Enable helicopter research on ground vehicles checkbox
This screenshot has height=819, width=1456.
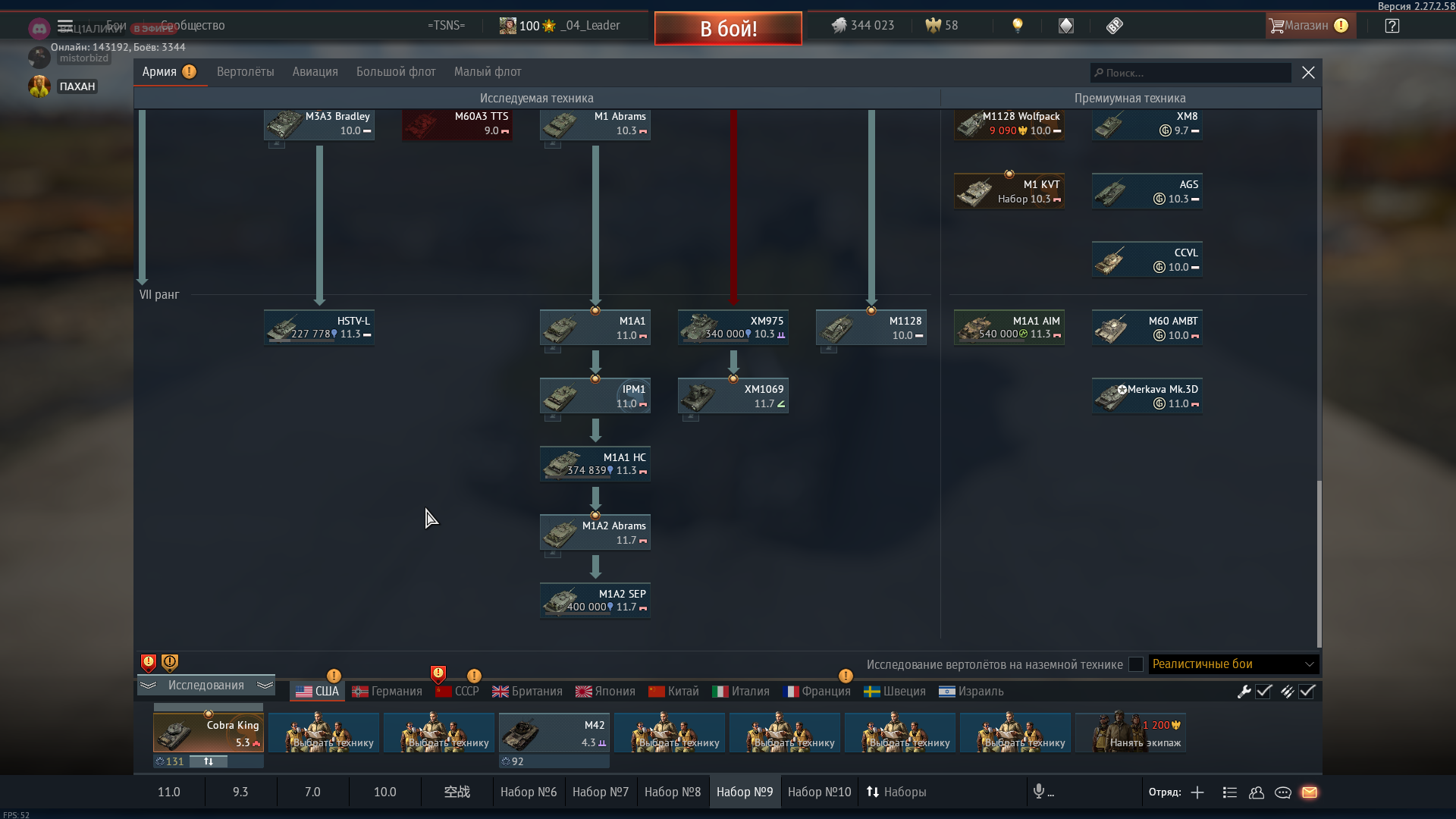pyautogui.click(x=1136, y=664)
